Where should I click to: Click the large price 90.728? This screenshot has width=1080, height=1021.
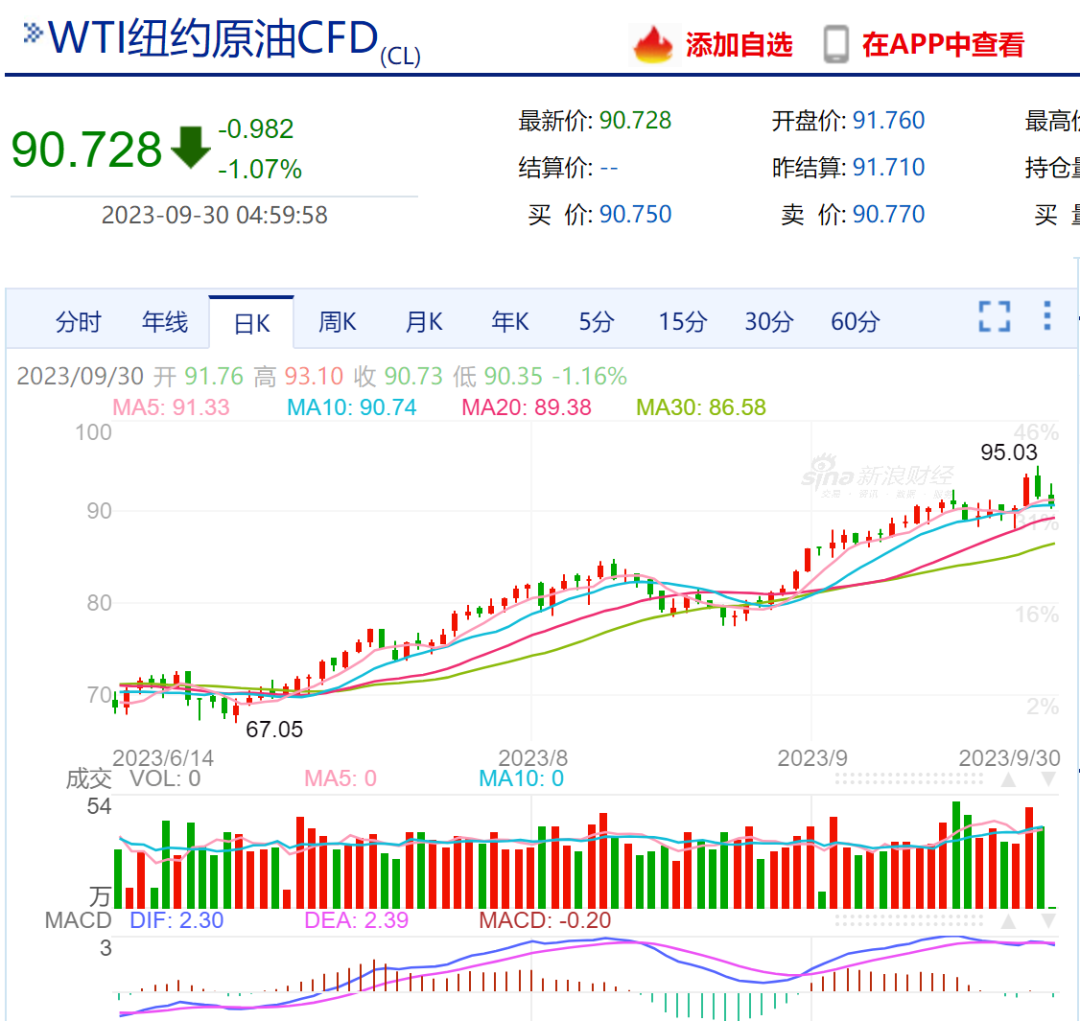click(86, 149)
